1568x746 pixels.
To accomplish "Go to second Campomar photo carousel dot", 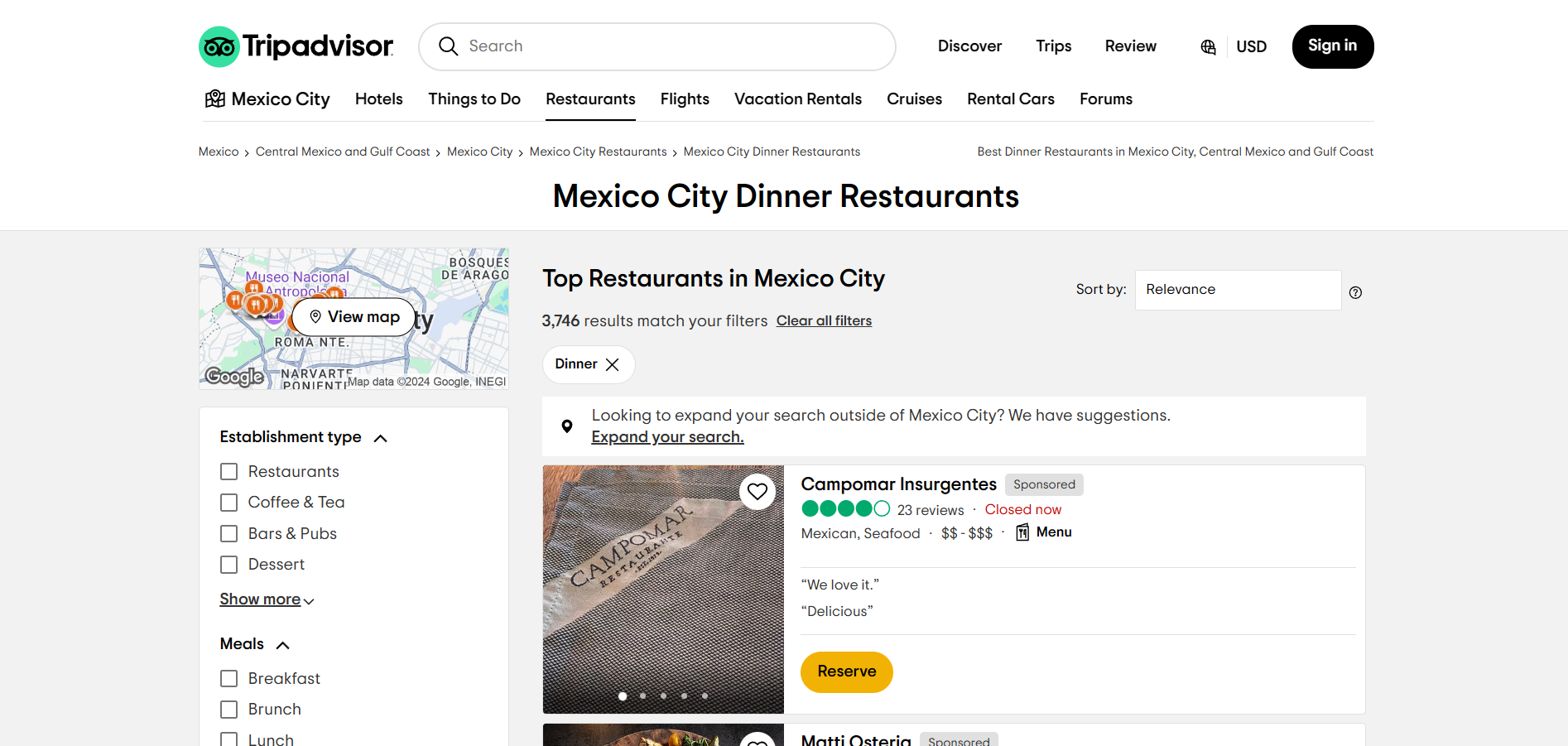I will point(643,696).
